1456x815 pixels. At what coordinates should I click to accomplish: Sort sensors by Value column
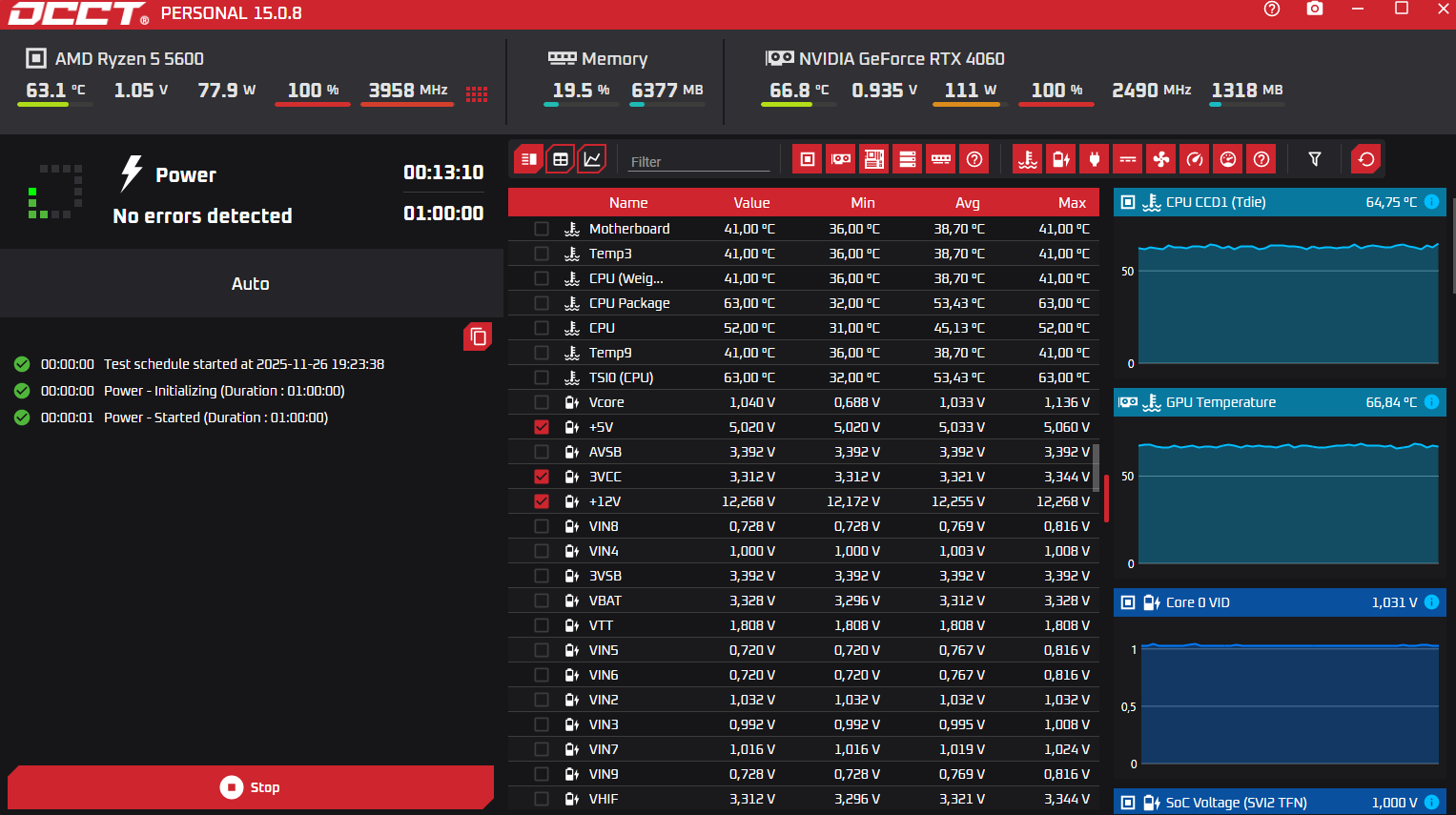click(x=751, y=203)
